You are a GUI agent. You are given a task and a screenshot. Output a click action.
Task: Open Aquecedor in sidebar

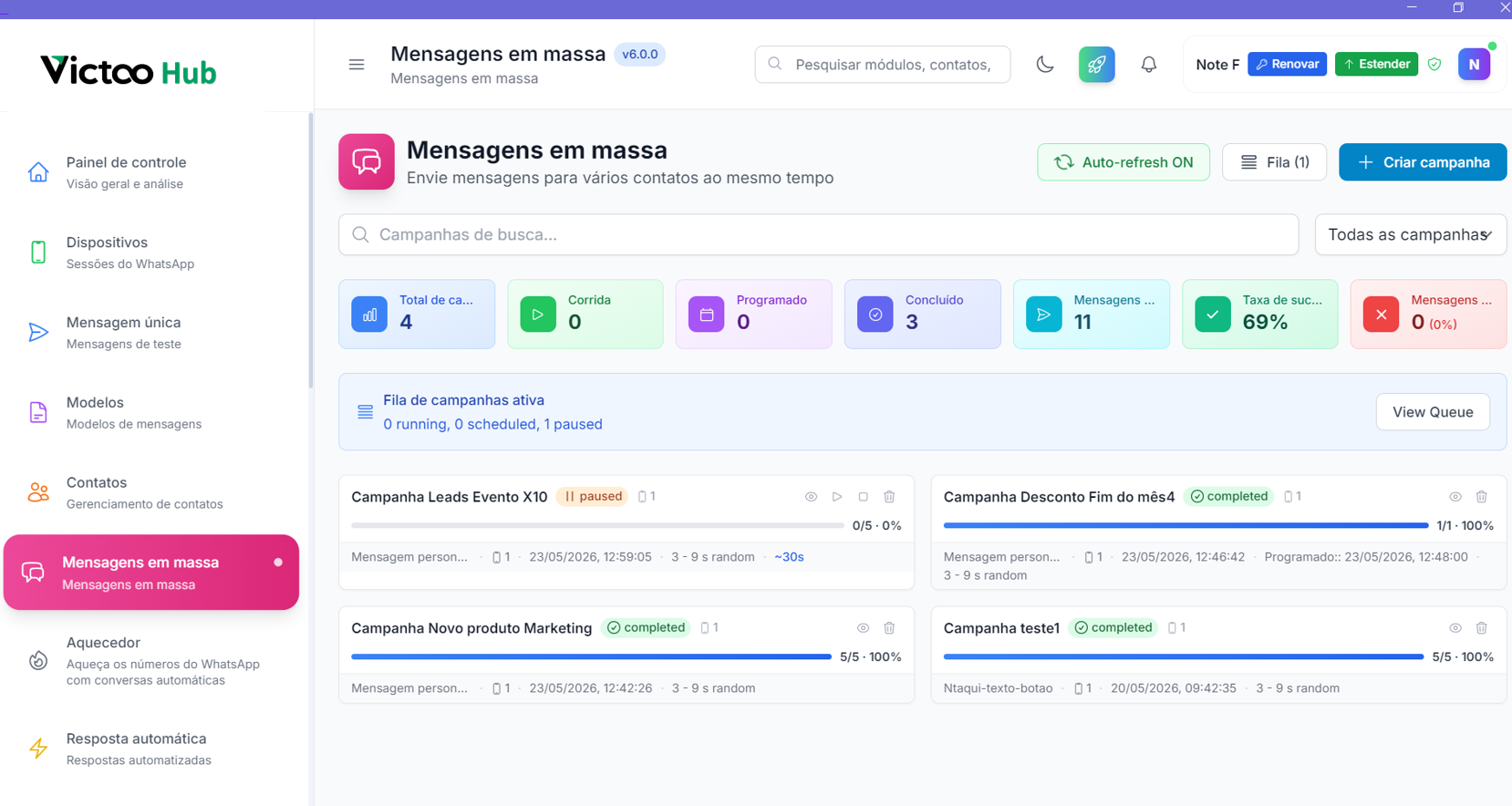151,660
